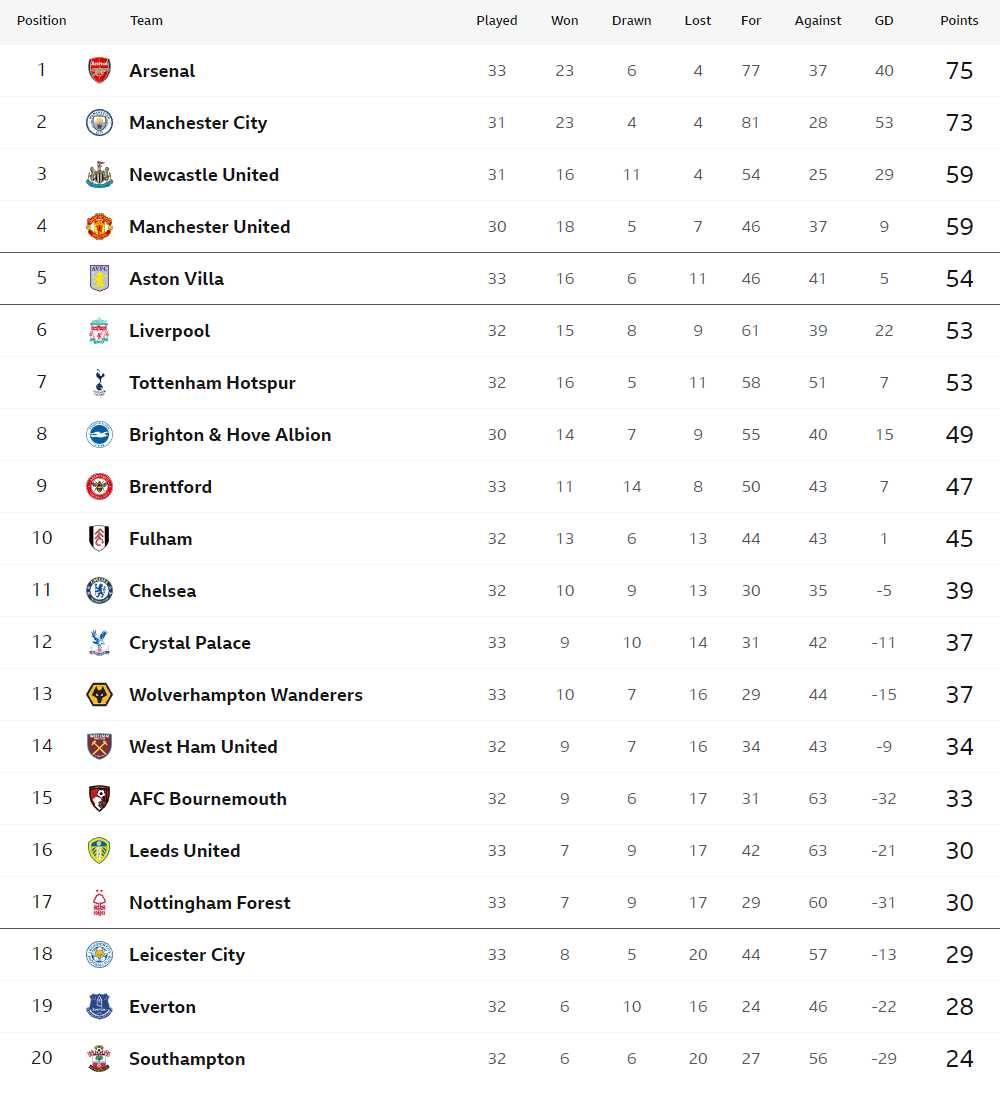
Task: Open the Nottingham Forest team page
Action: click(x=210, y=903)
